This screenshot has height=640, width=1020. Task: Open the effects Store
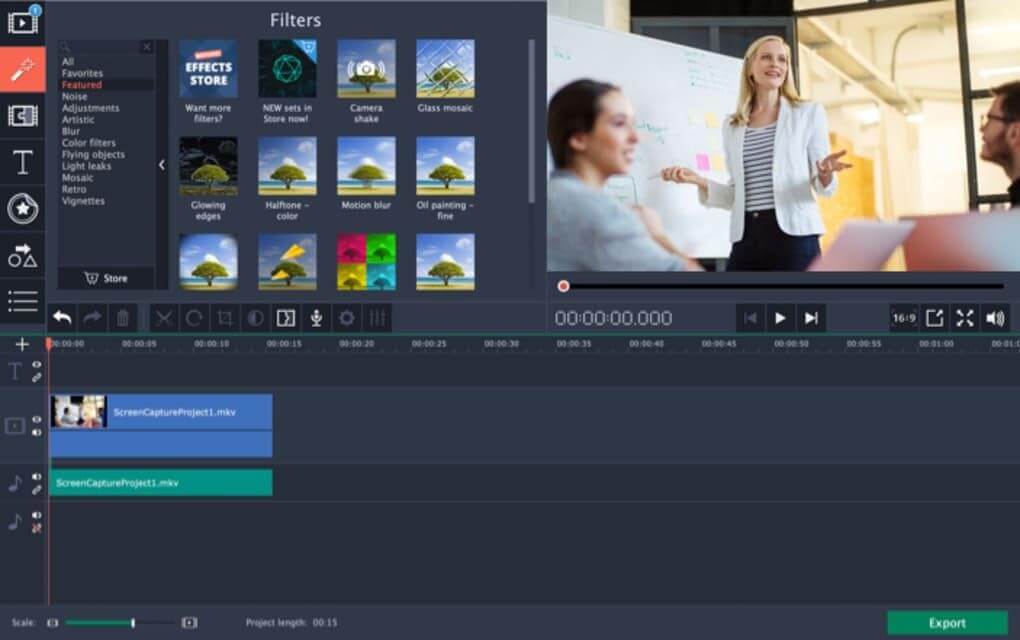[x=104, y=278]
